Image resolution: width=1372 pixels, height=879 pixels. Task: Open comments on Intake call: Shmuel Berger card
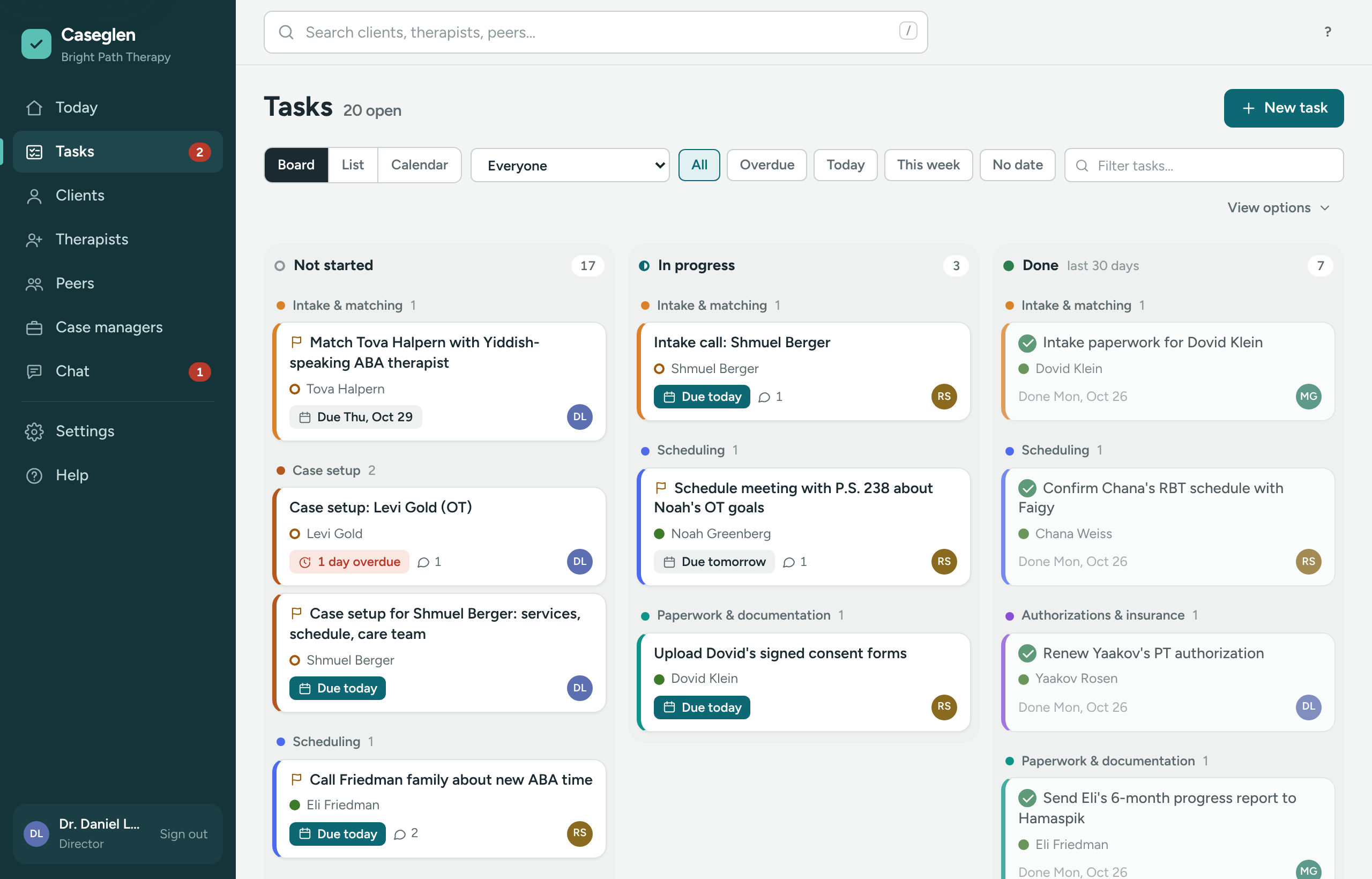tap(771, 397)
